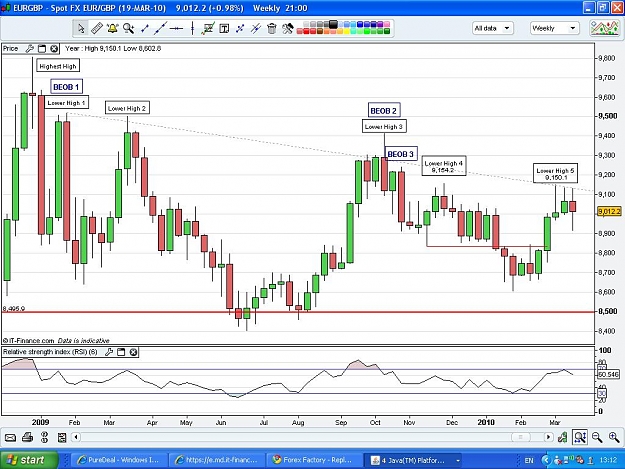
Task: Click the Lower High 5 annotation
Action: click(555, 174)
